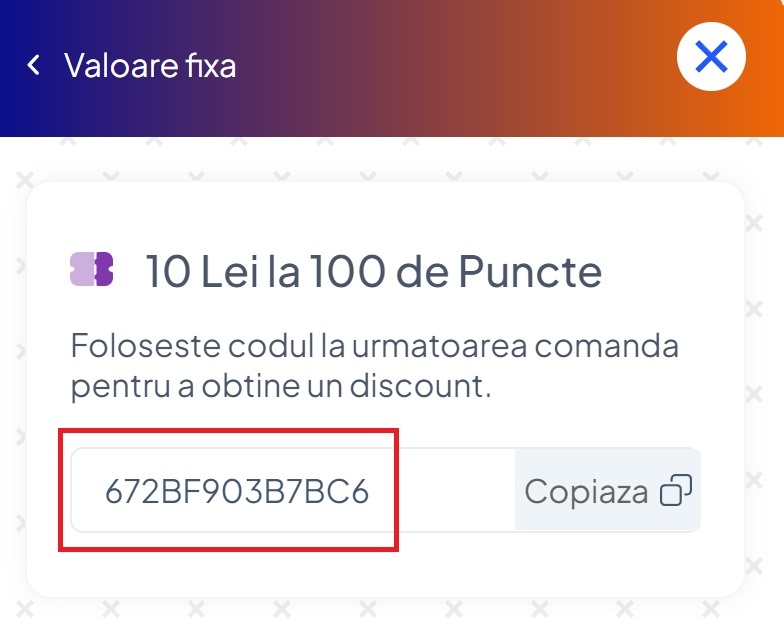Click the gradient header bar center
The image size is (784, 619).
(x=392, y=68)
